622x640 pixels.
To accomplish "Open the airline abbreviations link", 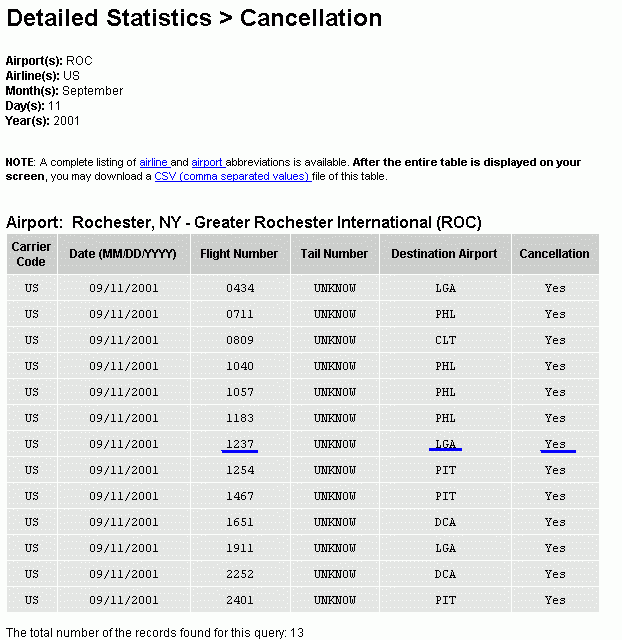I will point(154,162).
